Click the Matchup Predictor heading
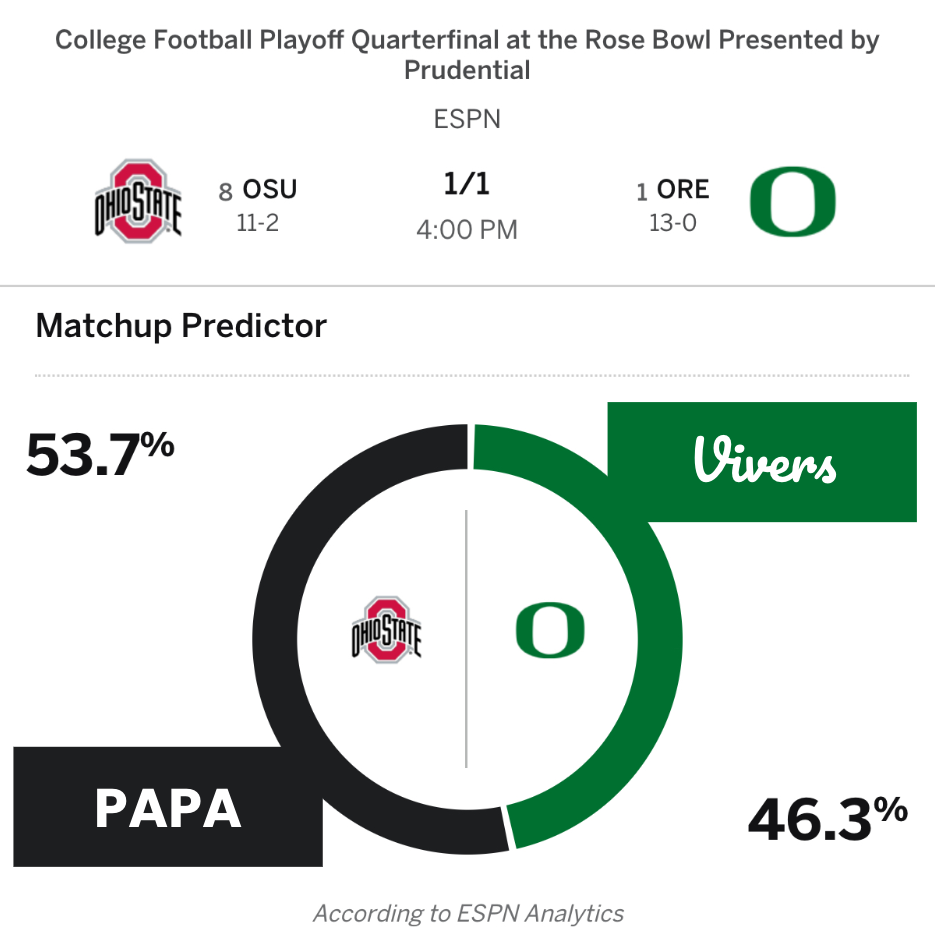Viewport: 935px width, 942px height. [181, 326]
